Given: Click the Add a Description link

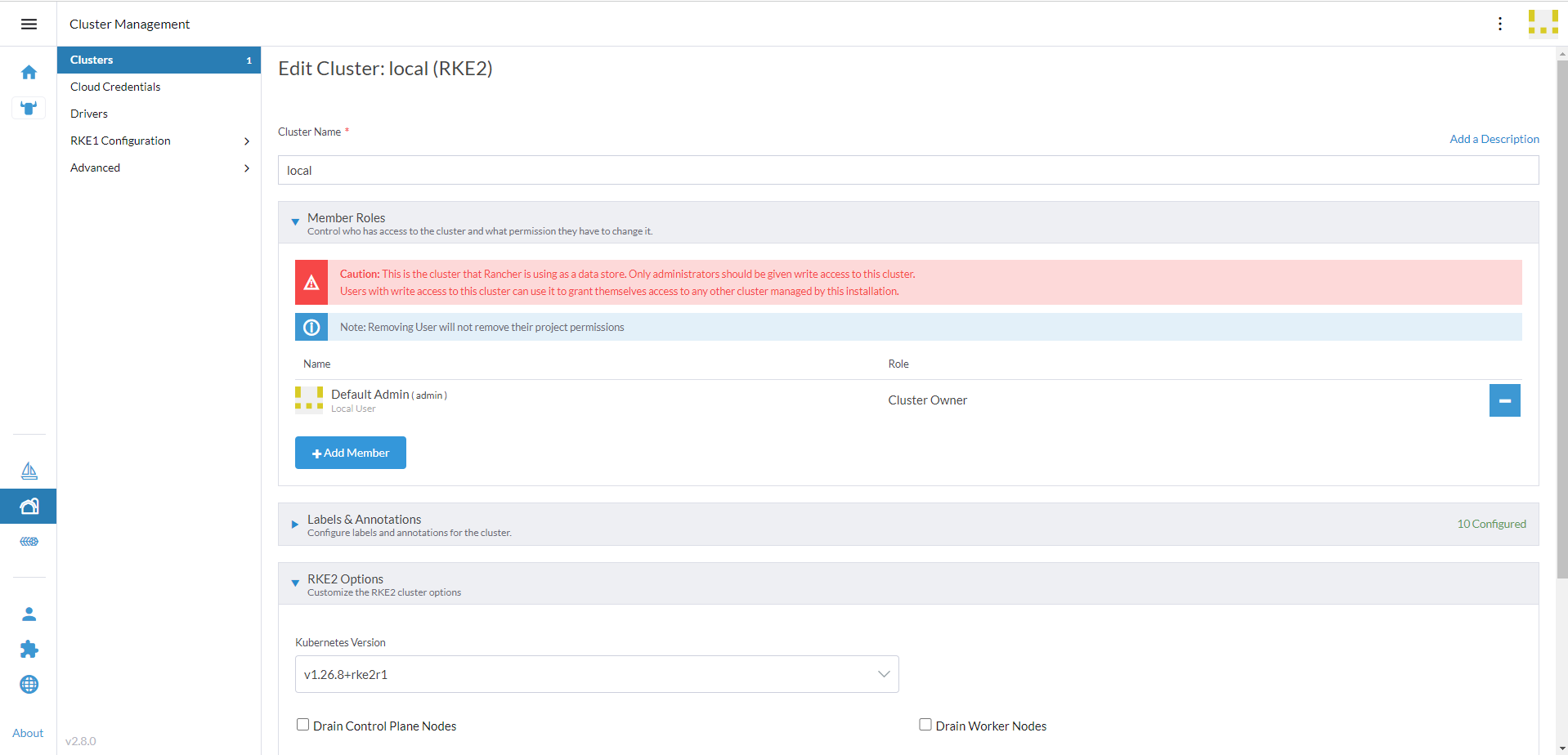Looking at the screenshot, I should 1494,139.
